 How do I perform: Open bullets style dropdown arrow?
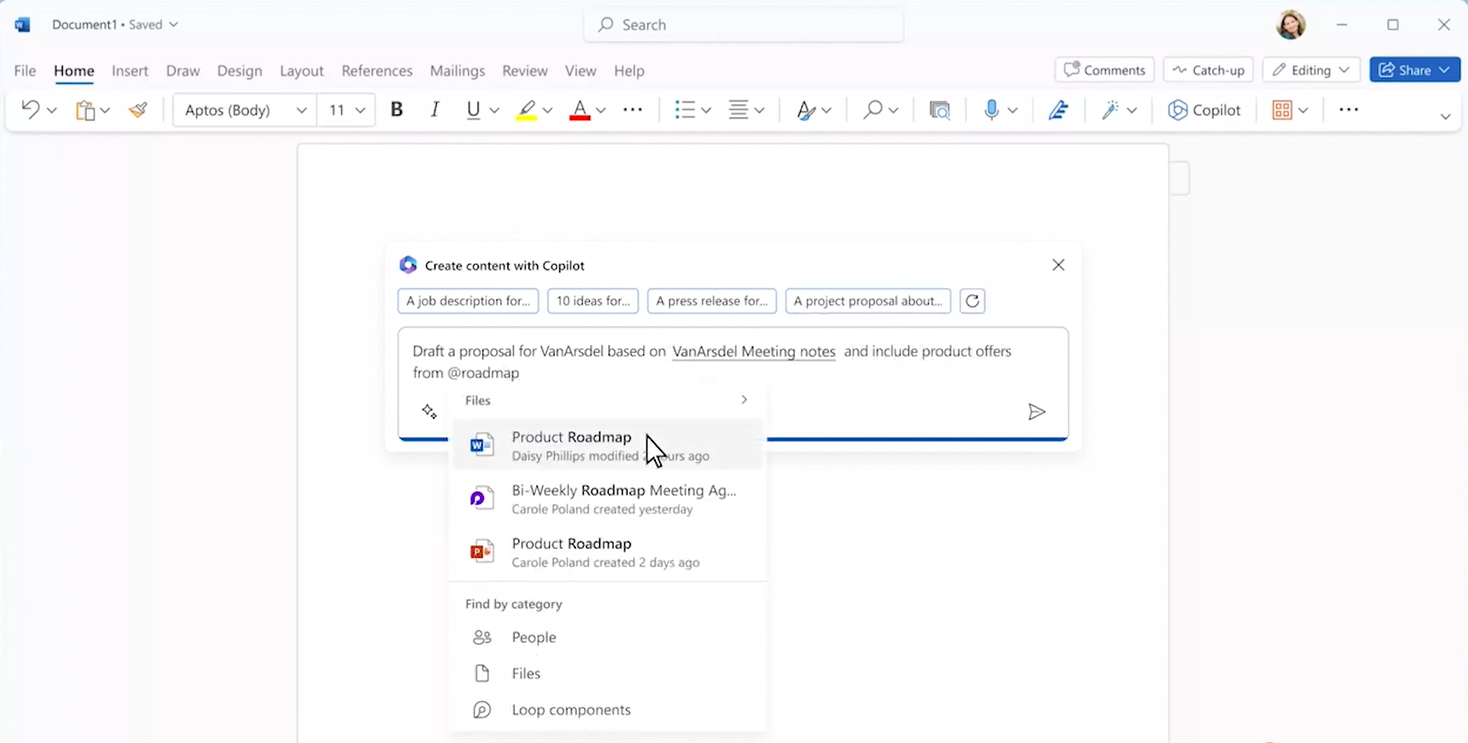click(x=706, y=110)
